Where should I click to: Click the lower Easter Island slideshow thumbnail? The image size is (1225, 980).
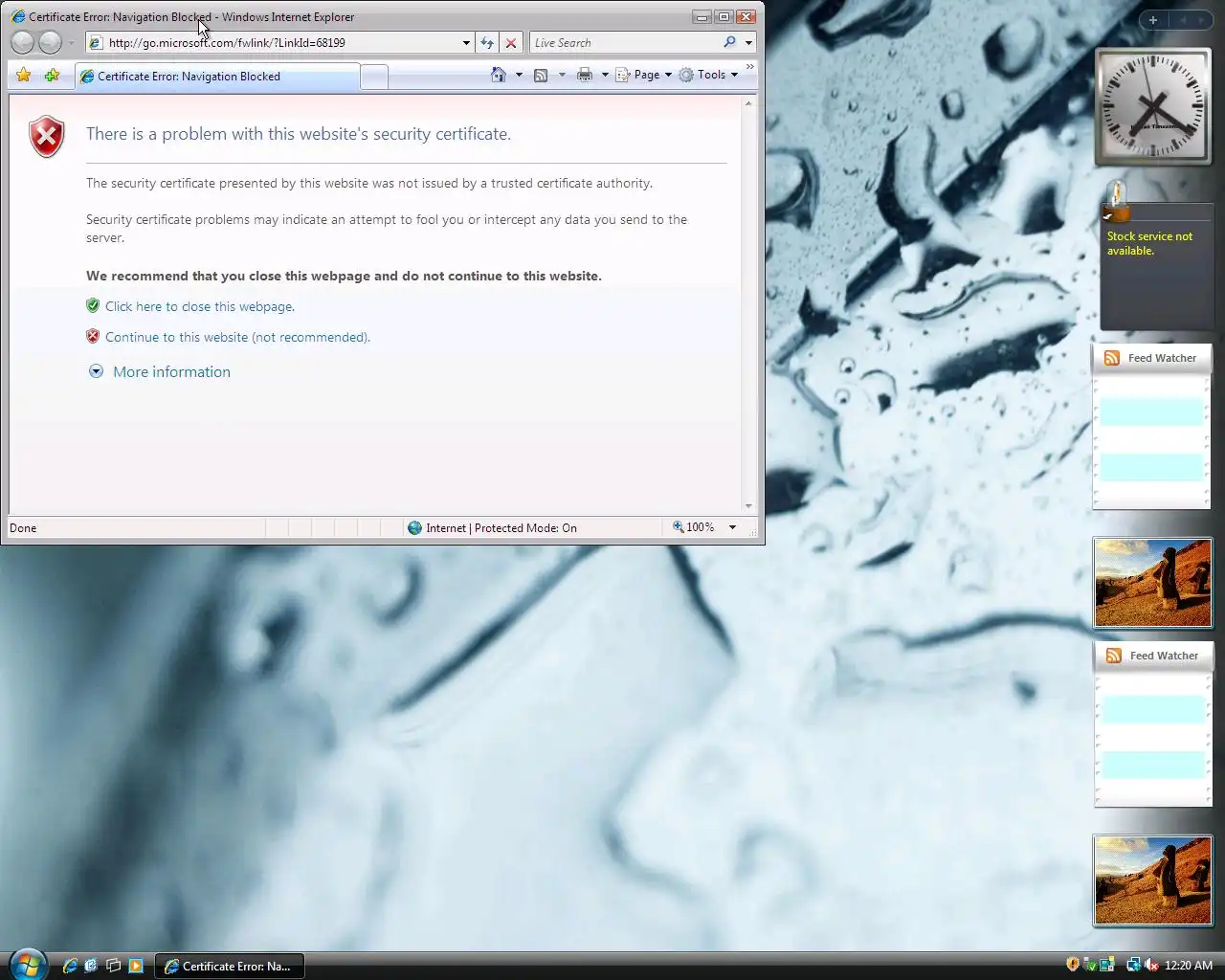coord(1153,880)
